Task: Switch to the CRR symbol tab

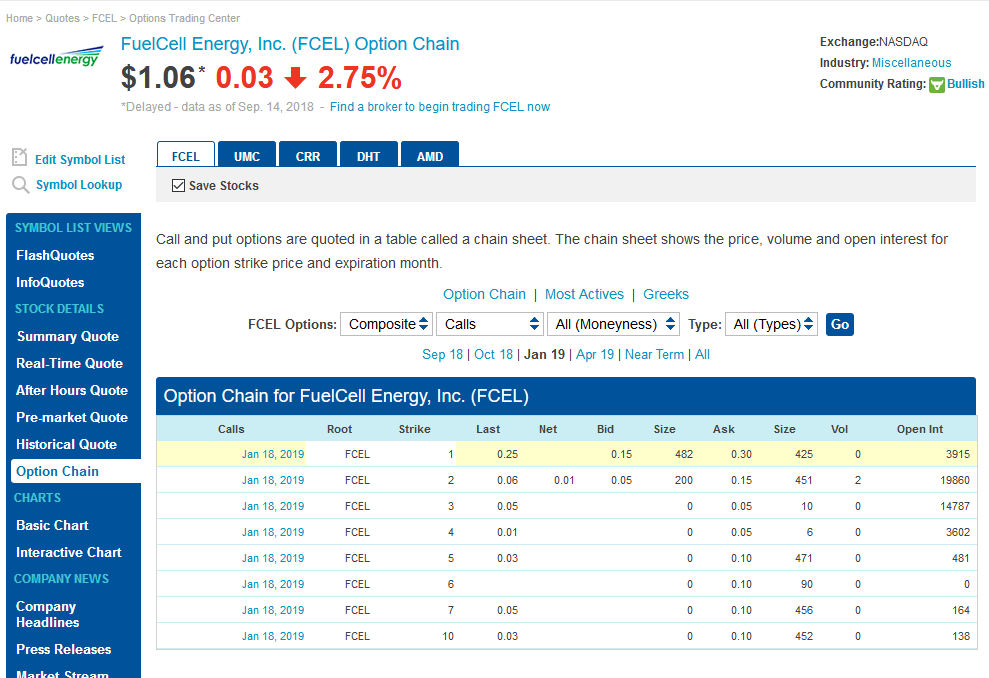Action: click(308, 155)
